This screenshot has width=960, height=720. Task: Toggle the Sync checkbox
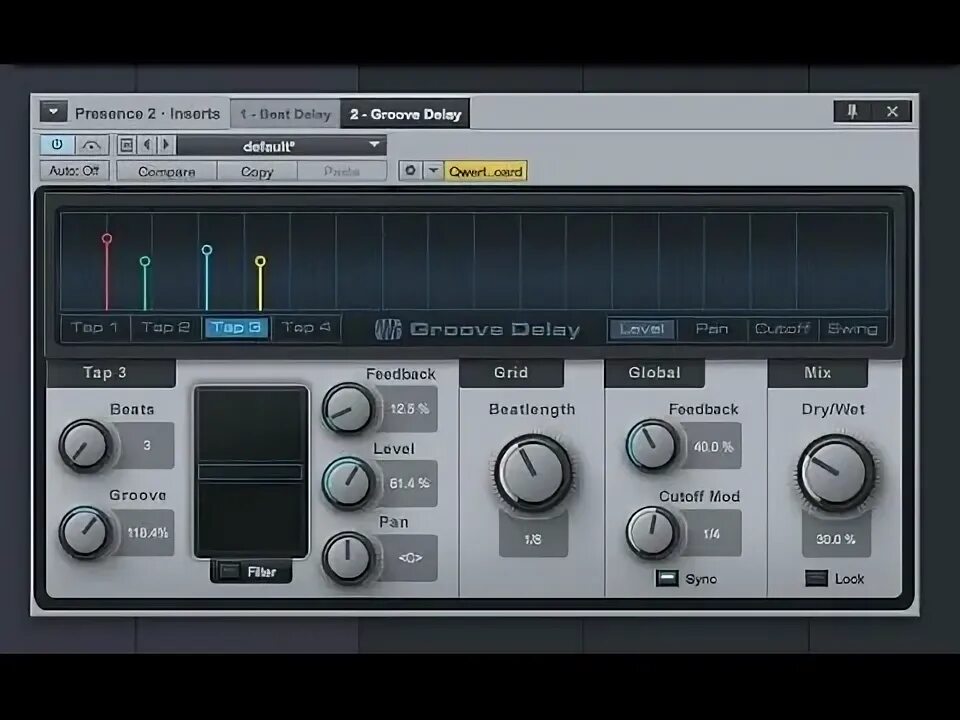click(667, 578)
